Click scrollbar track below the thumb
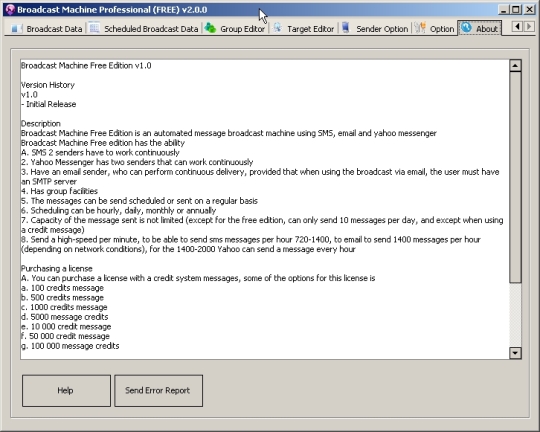This screenshot has height=432, width=540. coord(515,315)
